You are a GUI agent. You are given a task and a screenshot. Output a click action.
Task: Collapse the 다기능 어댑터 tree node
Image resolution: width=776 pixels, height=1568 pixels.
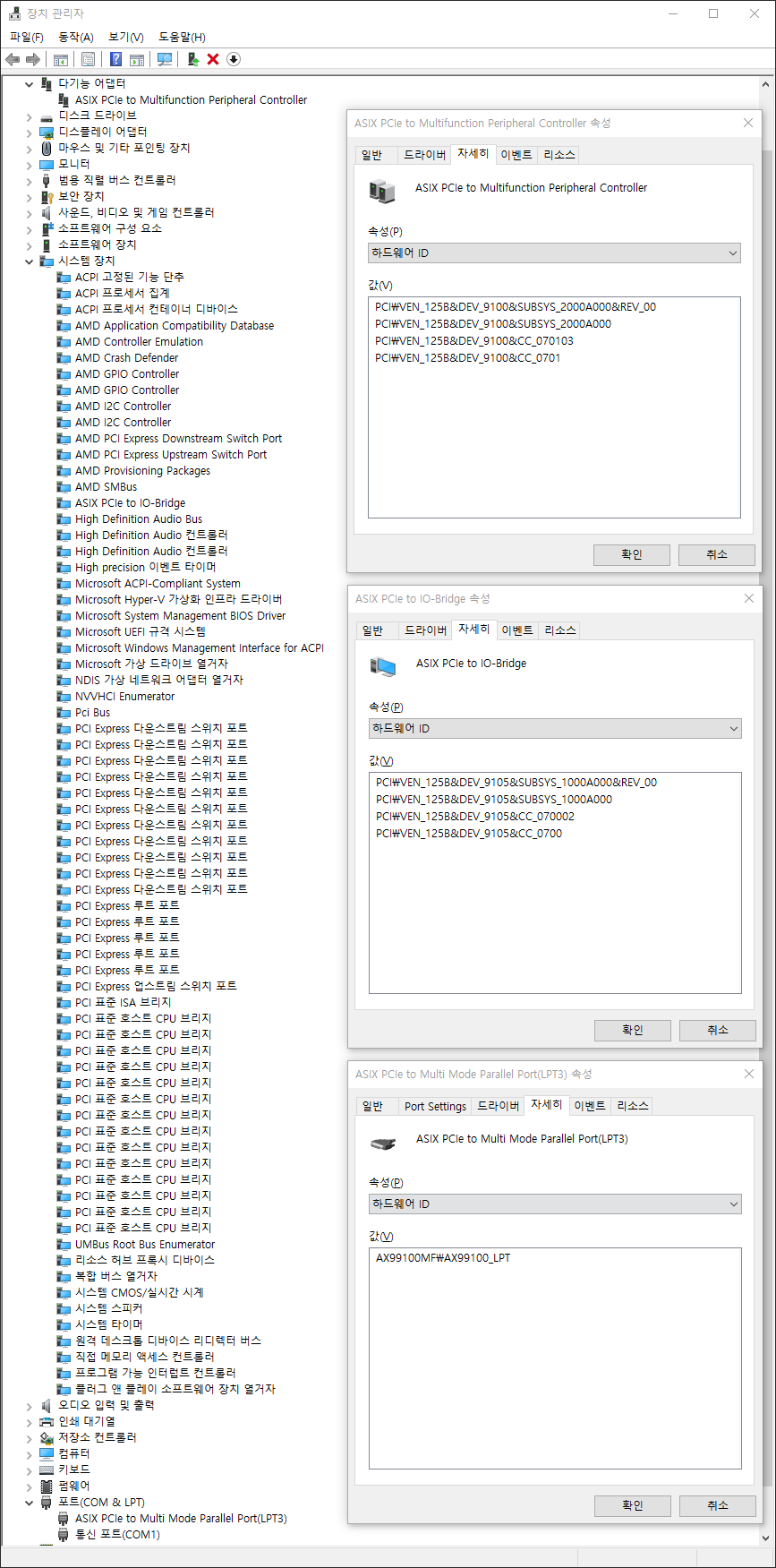coord(29,84)
